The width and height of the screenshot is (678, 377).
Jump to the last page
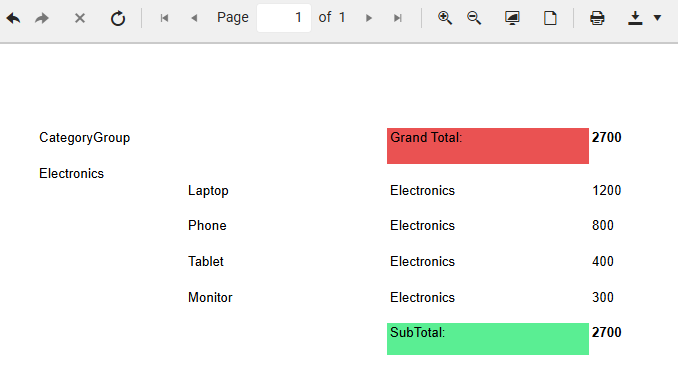click(x=398, y=18)
